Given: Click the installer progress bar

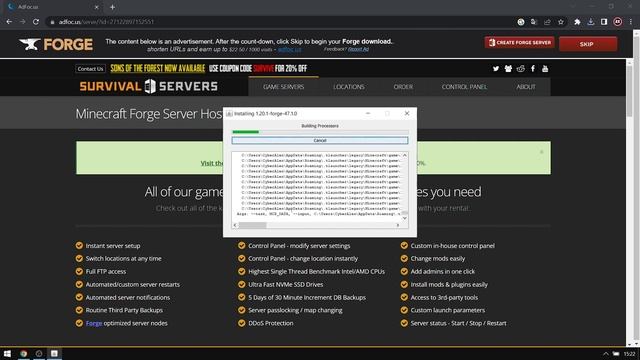Looking at the screenshot, I should pyautogui.click(x=320, y=132).
